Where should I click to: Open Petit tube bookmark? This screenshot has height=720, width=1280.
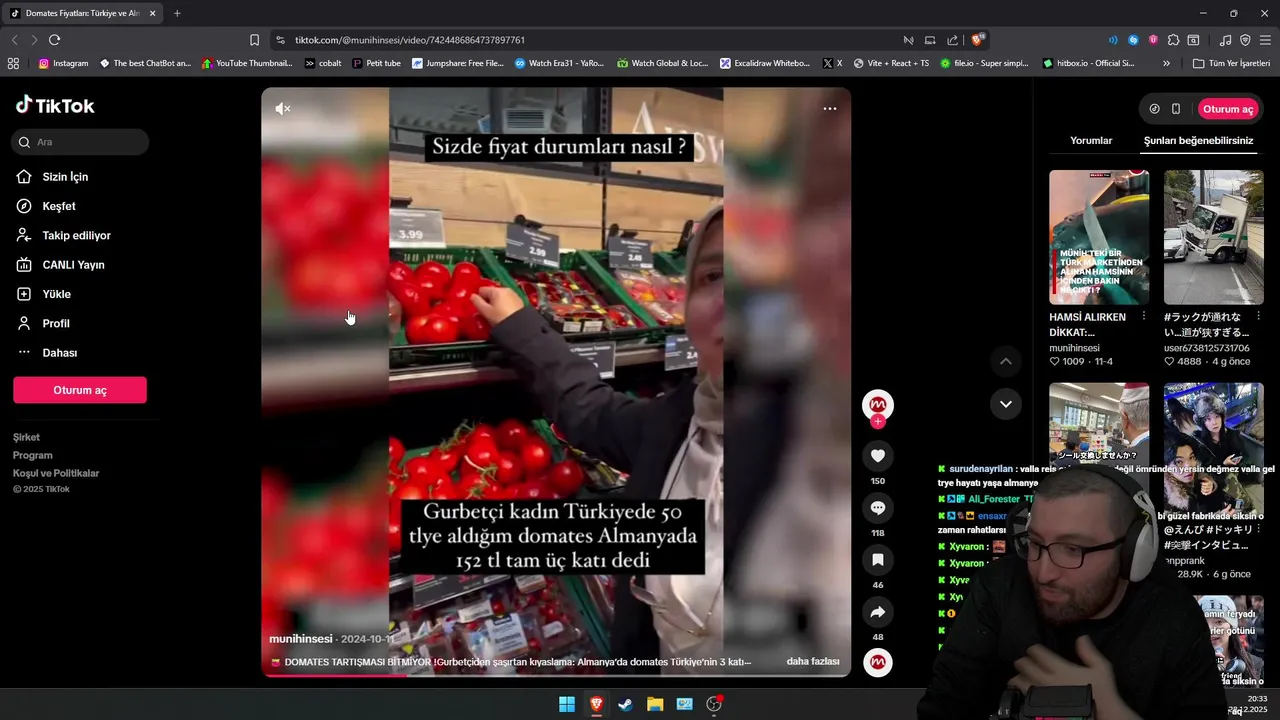click(376, 63)
